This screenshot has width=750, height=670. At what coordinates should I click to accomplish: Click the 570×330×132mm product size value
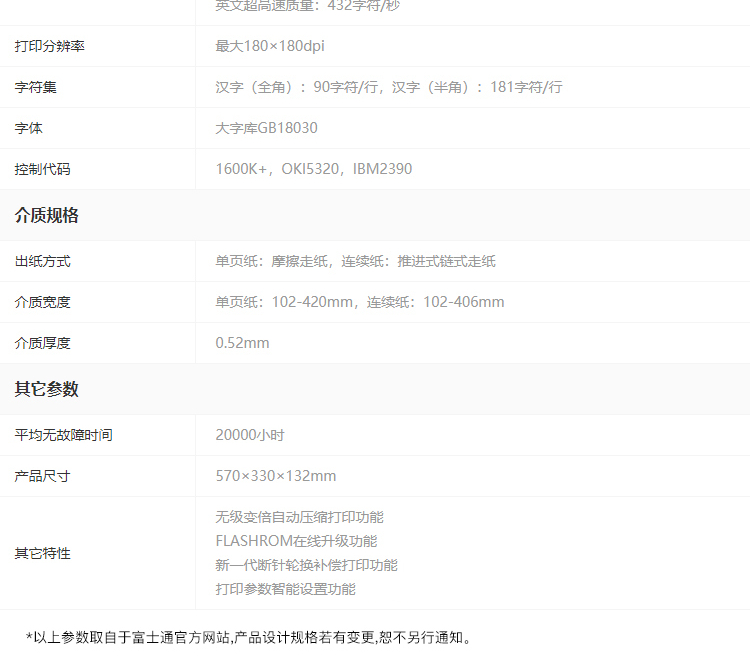(x=275, y=476)
